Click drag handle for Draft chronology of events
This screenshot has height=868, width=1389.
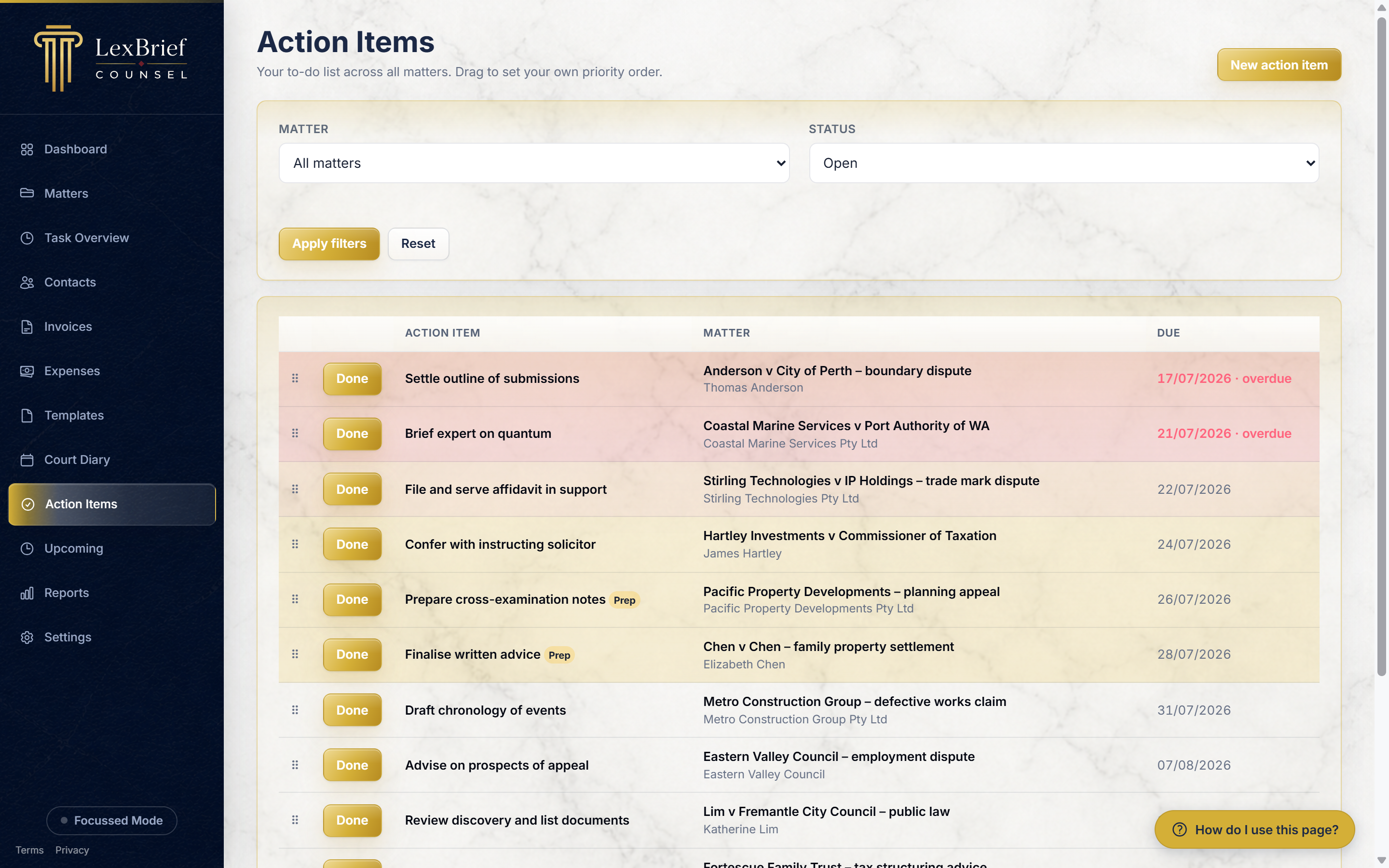[295, 710]
